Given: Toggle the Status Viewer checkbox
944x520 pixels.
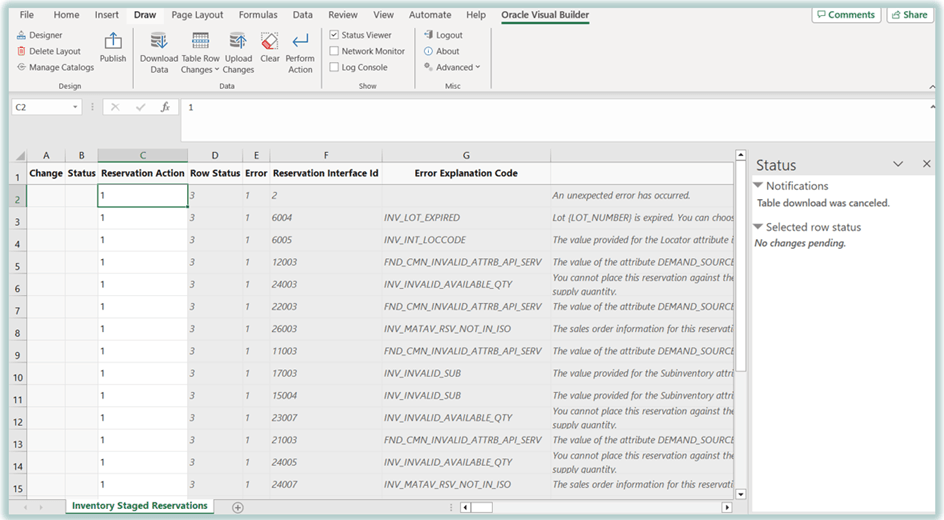Looking at the screenshot, I should click(334, 35).
